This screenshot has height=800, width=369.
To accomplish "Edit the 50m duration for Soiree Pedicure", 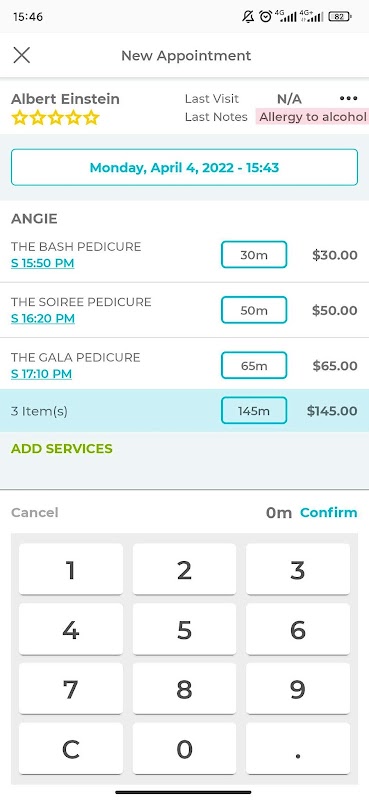I will click(x=254, y=310).
